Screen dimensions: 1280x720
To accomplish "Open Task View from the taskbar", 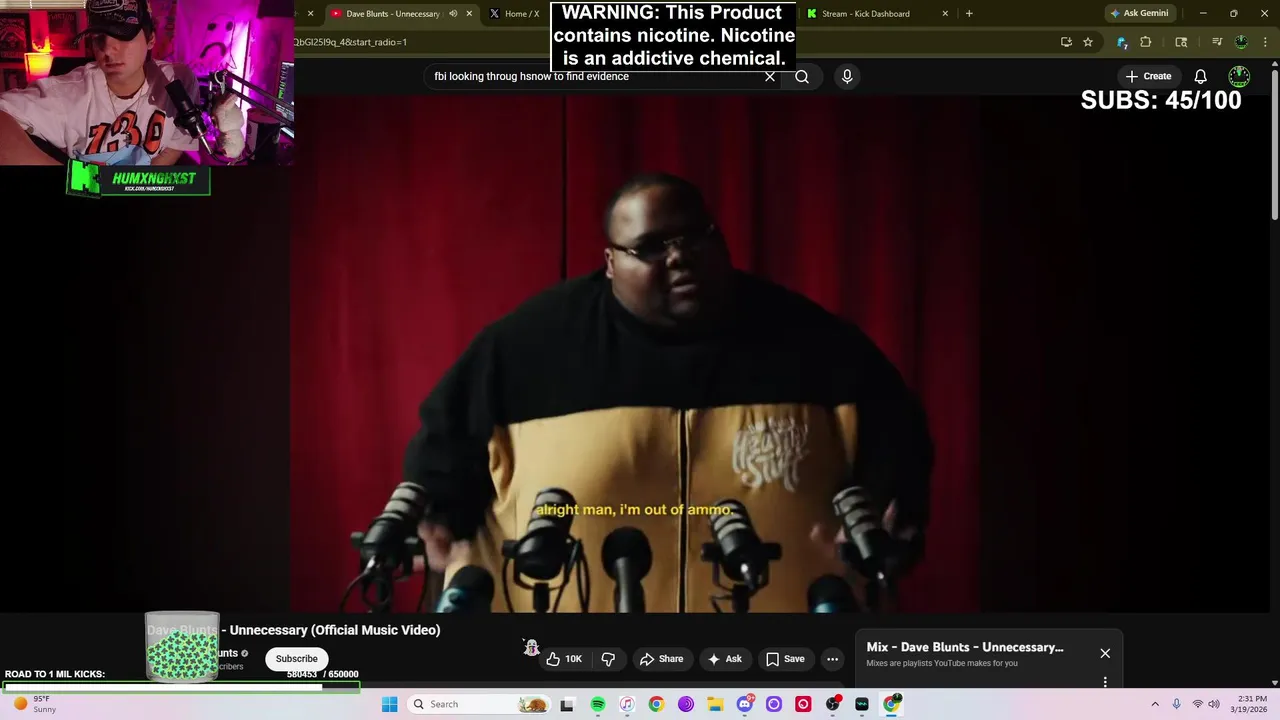I will tap(567, 704).
